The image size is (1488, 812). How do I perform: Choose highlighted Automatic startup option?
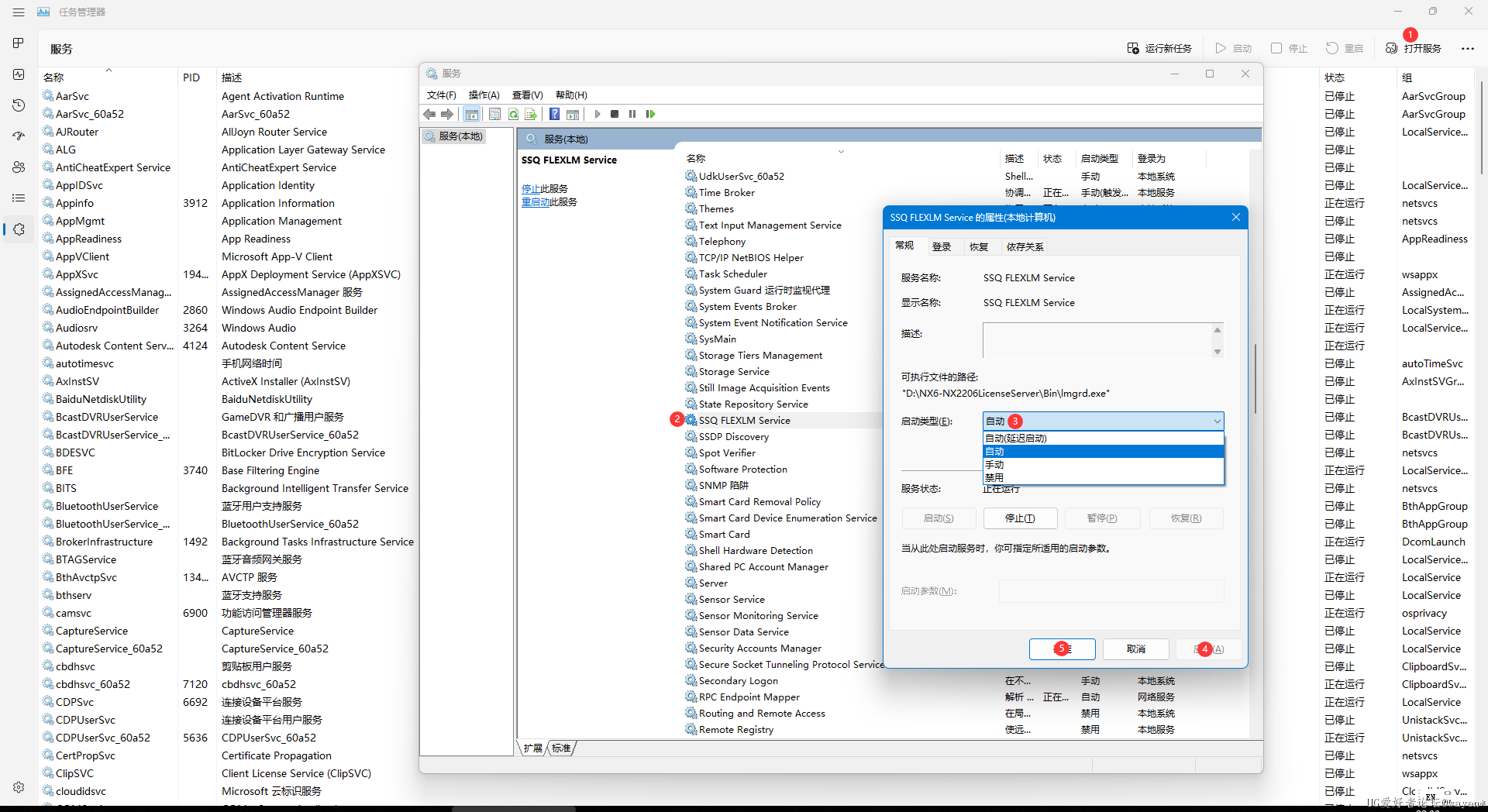(1103, 451)
